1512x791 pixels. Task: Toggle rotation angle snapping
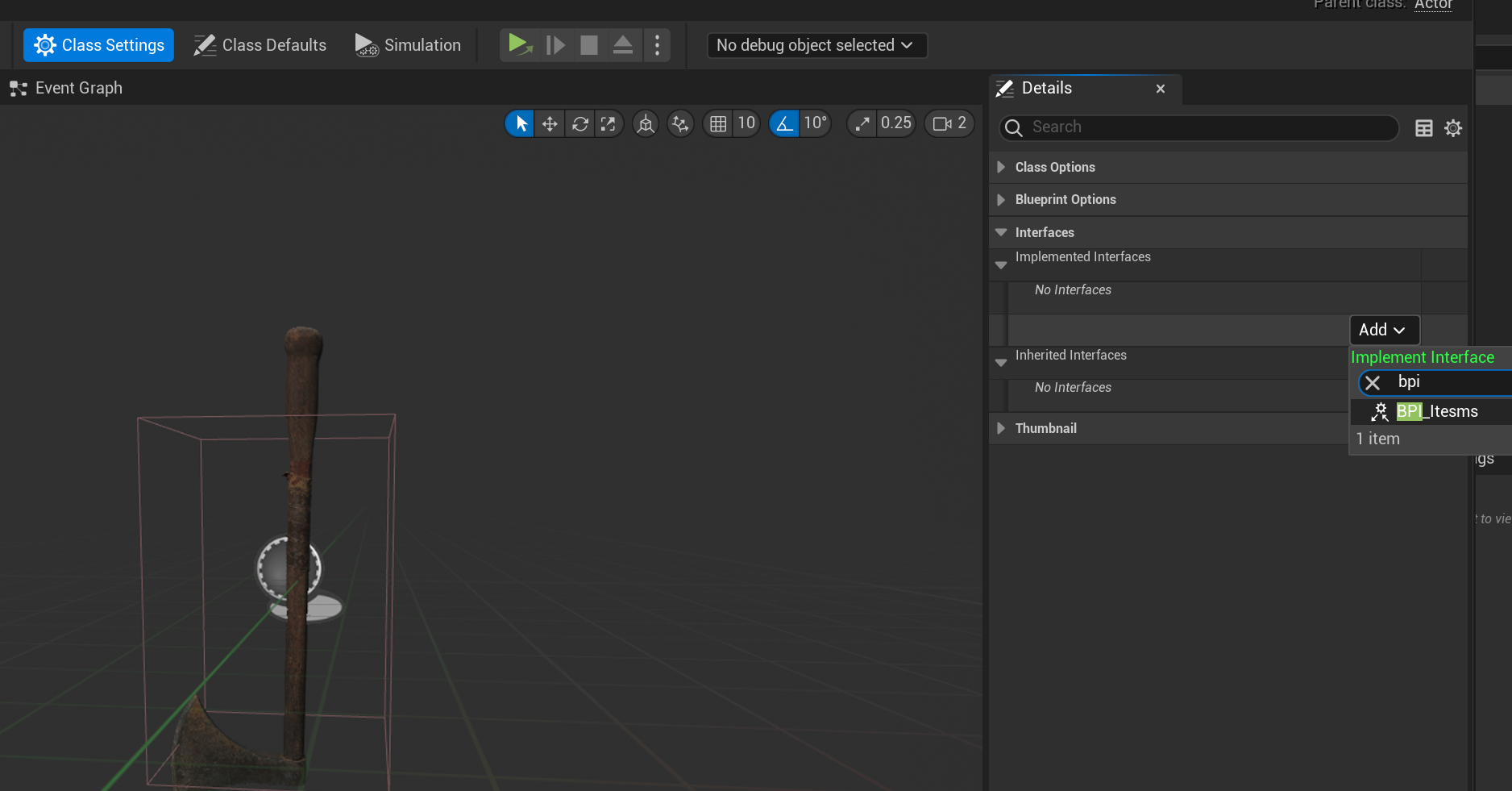pos(784,123)
